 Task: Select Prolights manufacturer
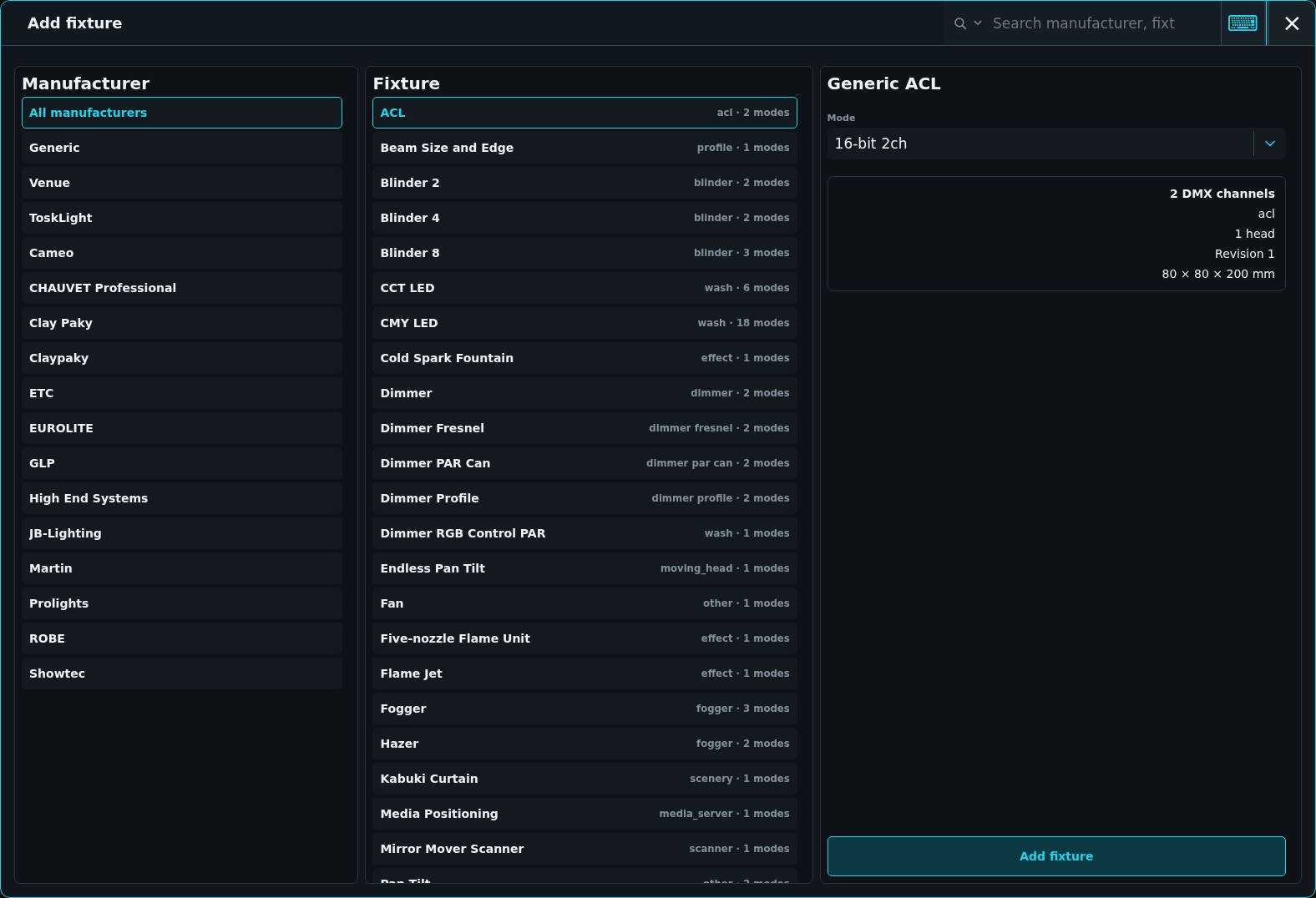coord(182,603)
